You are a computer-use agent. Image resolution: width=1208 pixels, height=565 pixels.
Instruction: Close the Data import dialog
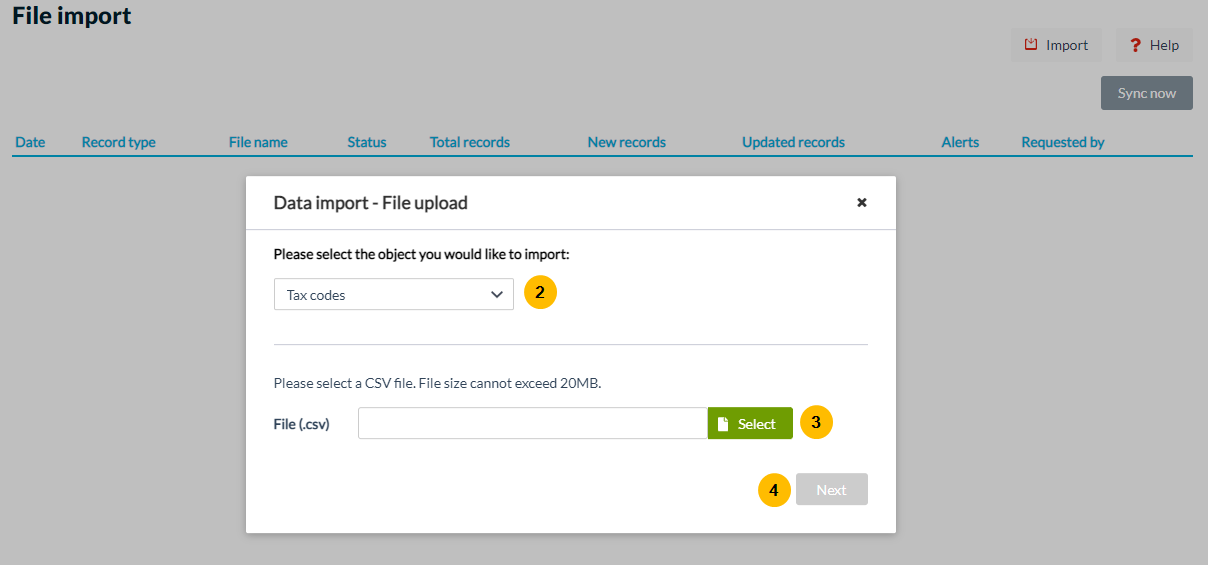click(x=862, y=202)
